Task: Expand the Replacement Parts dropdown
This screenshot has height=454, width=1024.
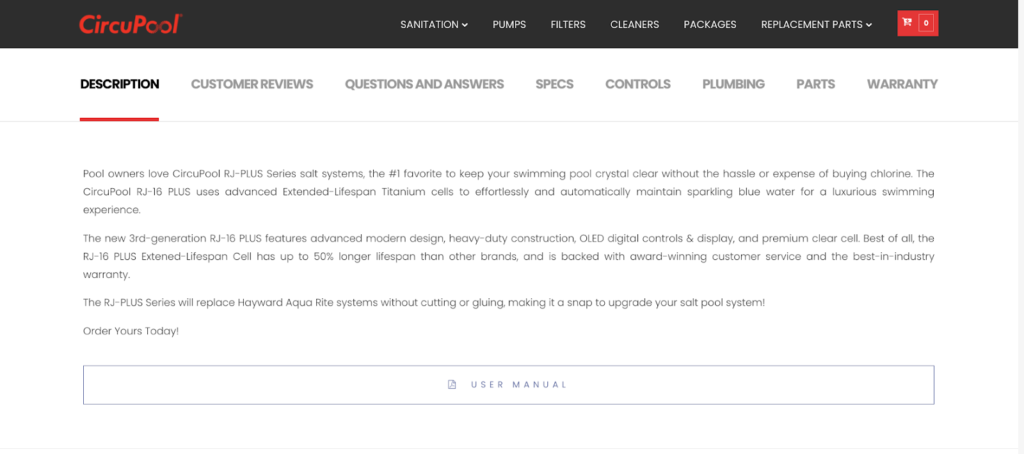Action: [x=816, y=25]
